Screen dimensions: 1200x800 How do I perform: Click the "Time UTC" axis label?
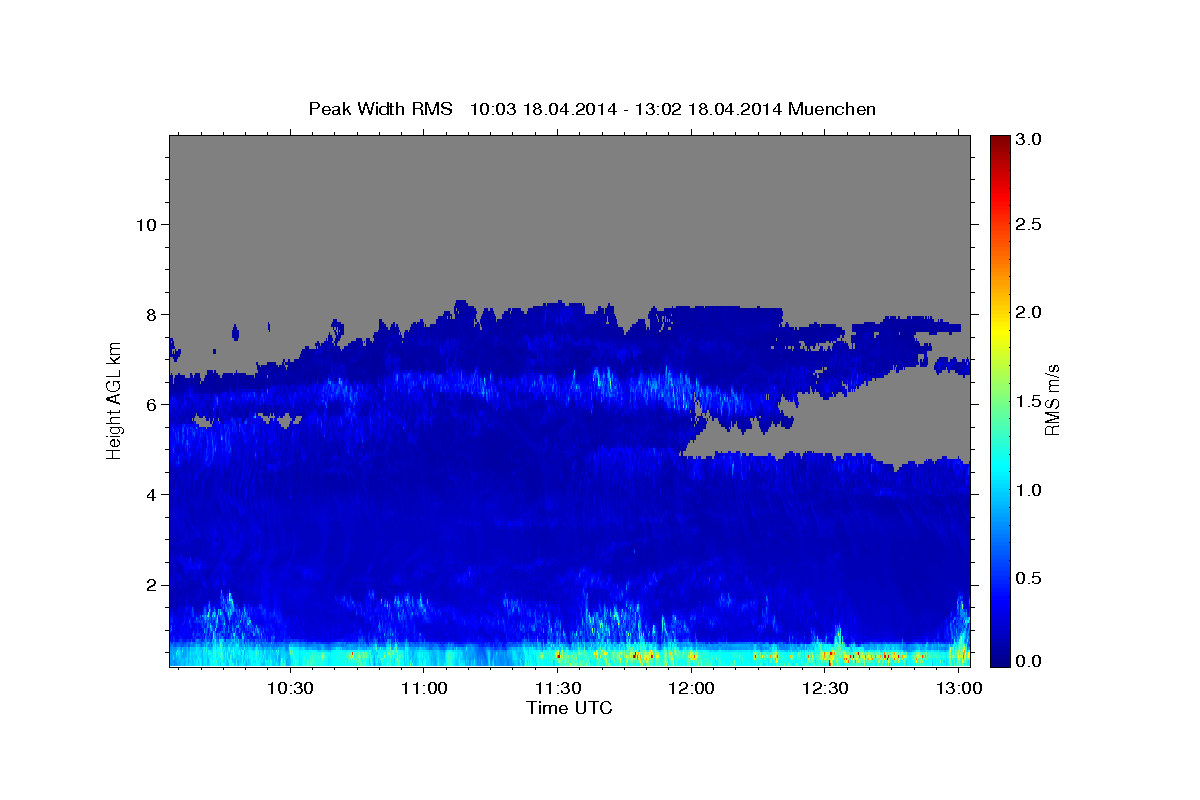569,708
